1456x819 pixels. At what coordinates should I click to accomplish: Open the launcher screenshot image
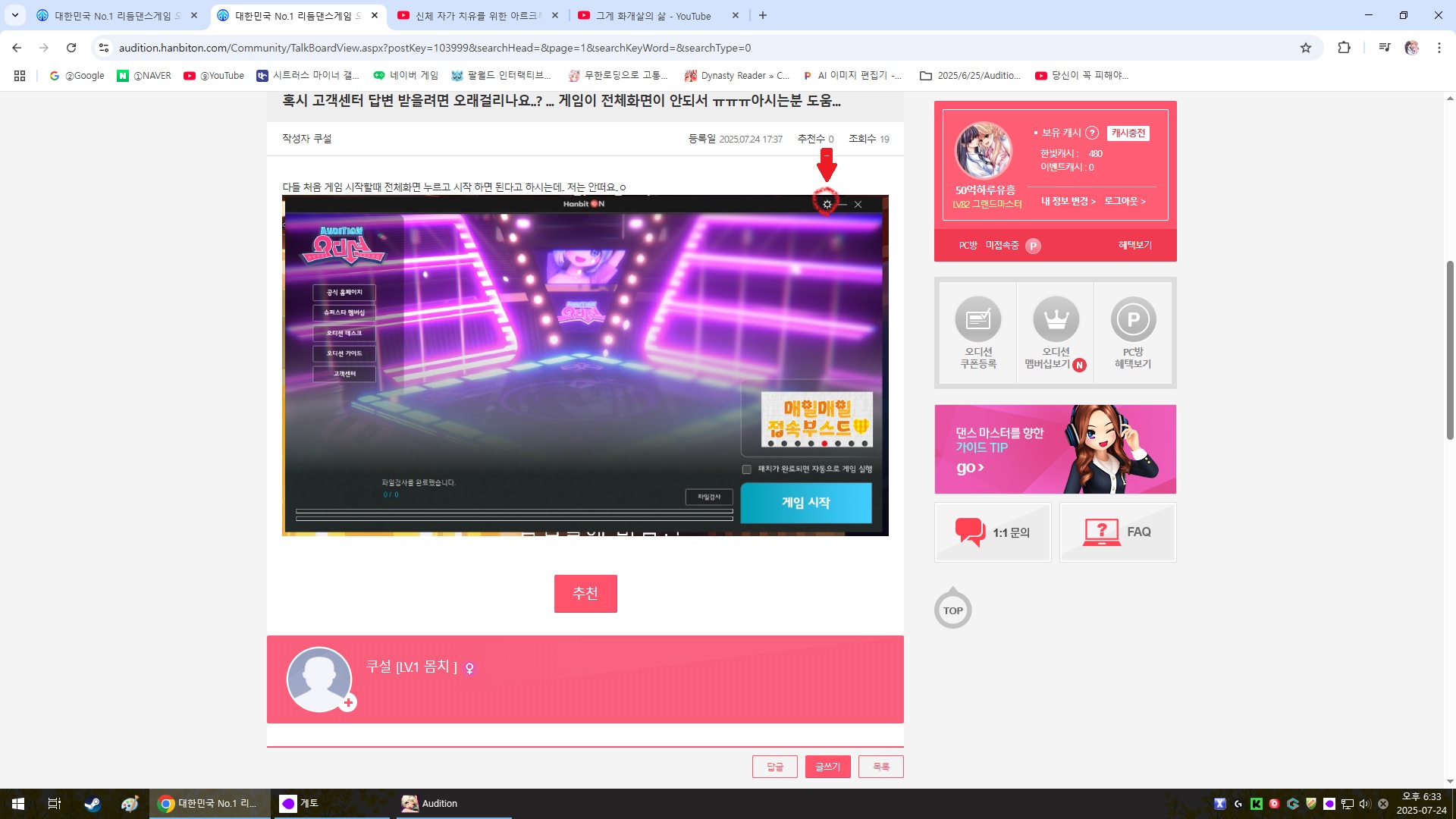coord(585,366)
